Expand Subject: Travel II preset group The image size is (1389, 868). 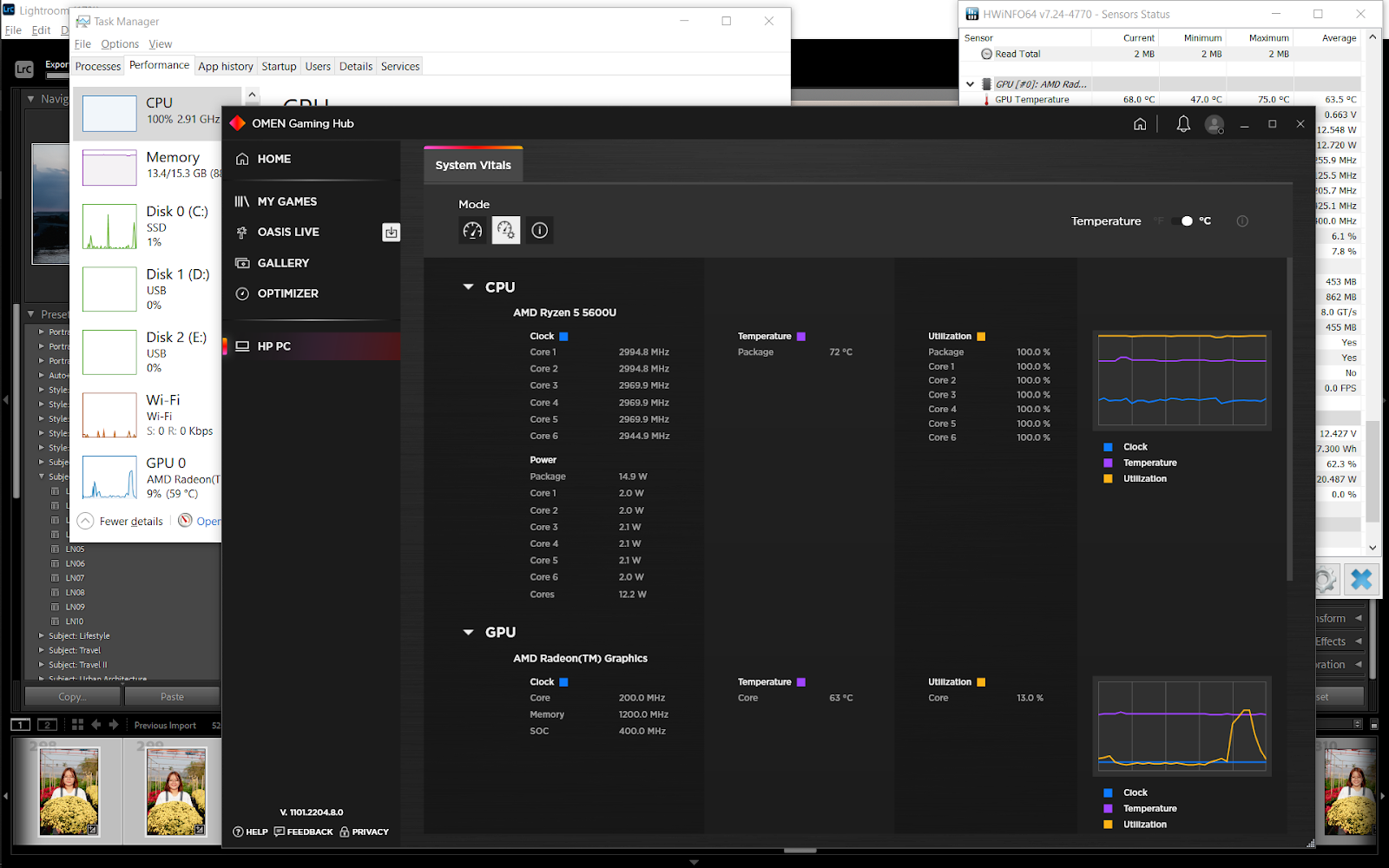41,665
